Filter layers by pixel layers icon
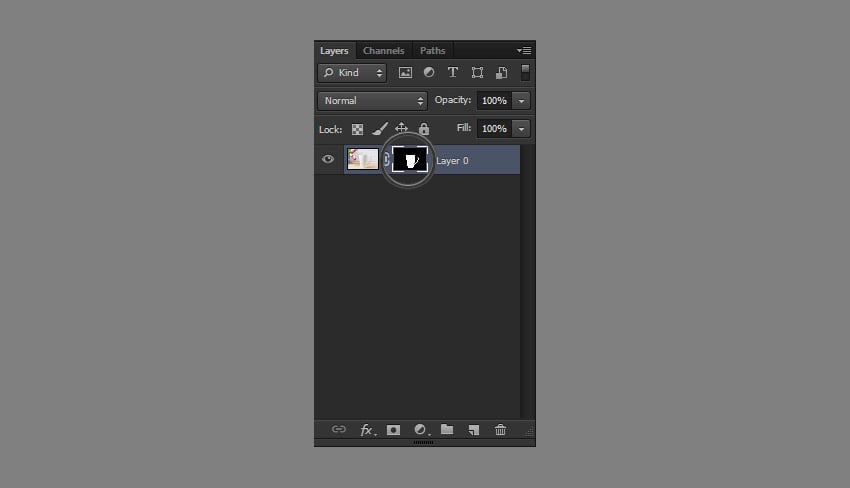850x488 pixels. click(405, 73)
